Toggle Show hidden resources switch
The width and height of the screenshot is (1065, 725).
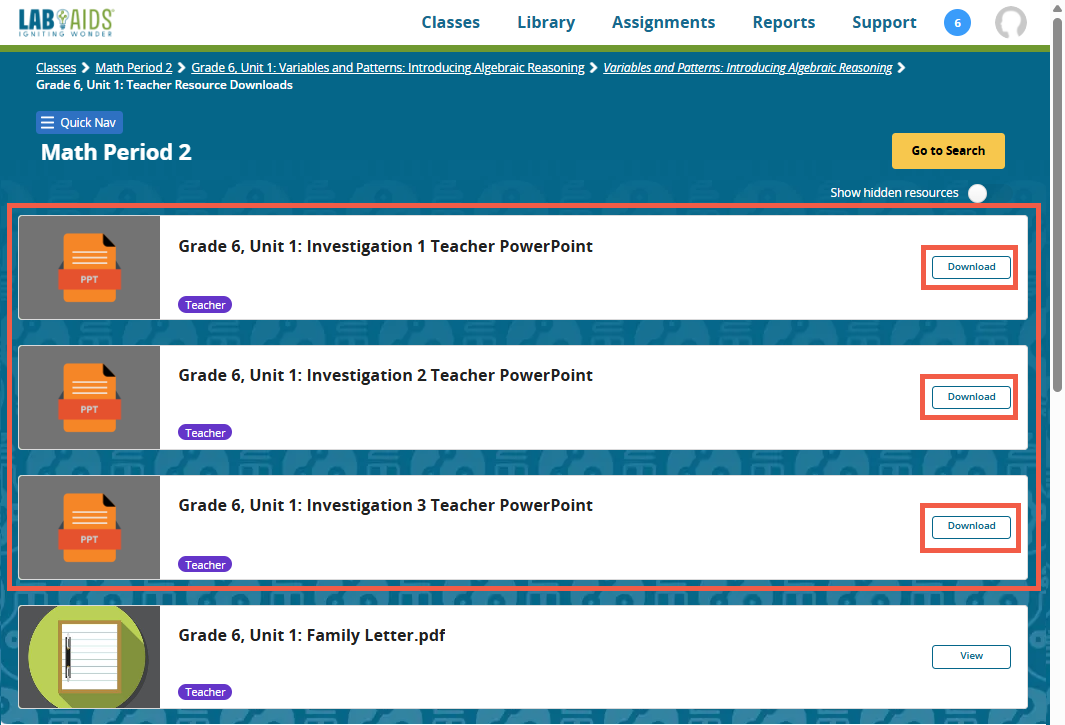coord(977,193)
